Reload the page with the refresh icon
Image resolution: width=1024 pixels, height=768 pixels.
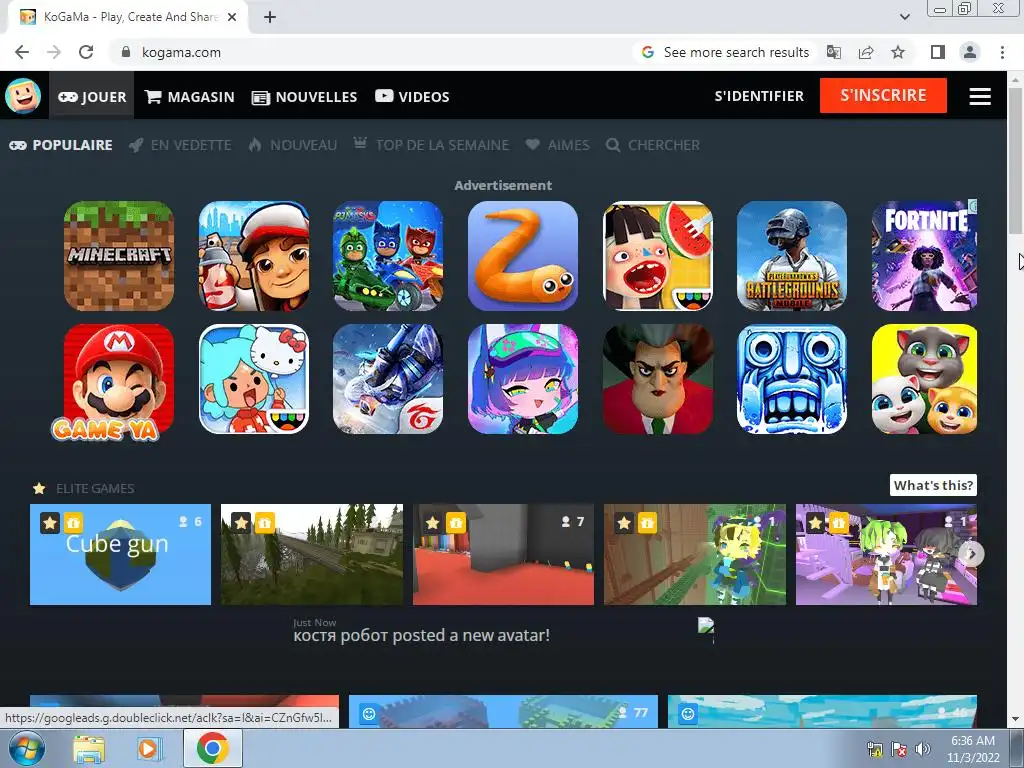click(86, 52)
